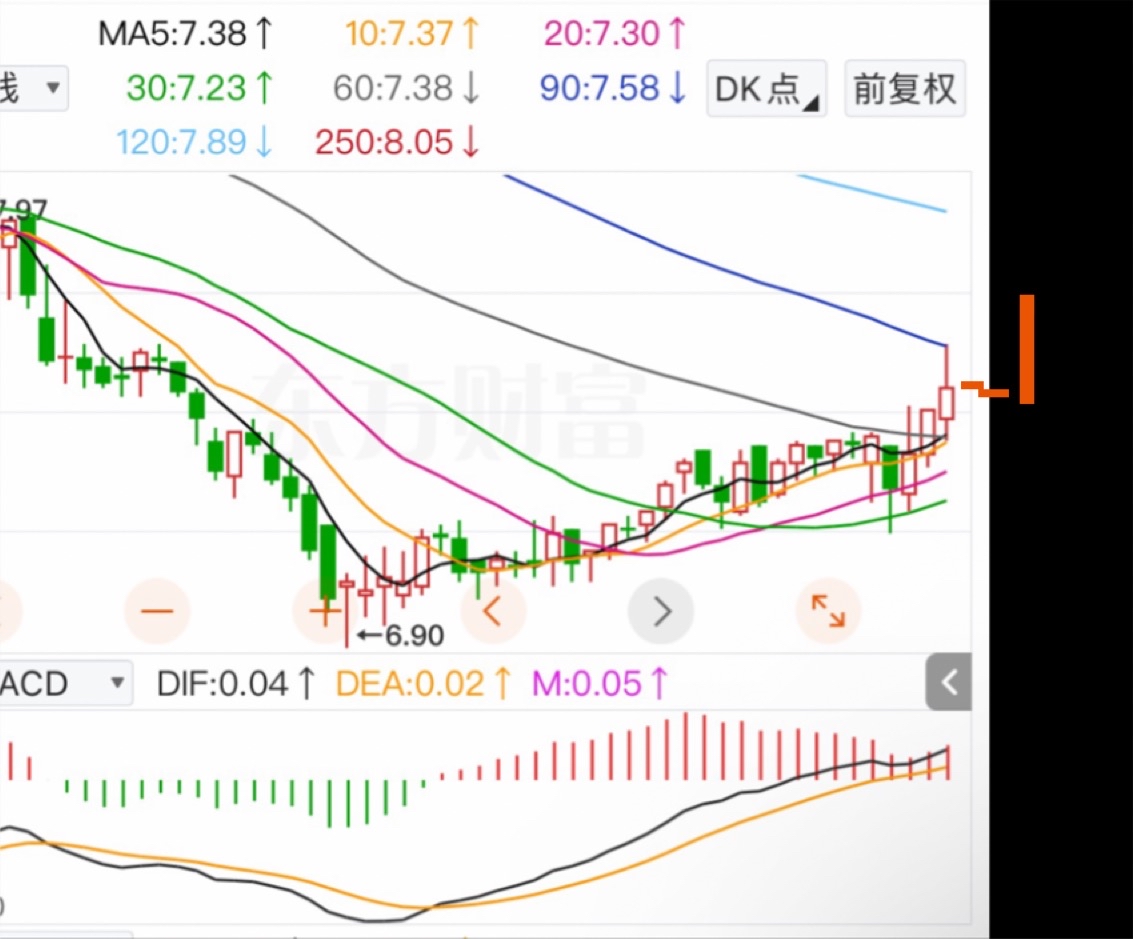Click the 60:7.38 moving average label
The width and height of the screenshot is (1133, 939).
tap(406, 88)
